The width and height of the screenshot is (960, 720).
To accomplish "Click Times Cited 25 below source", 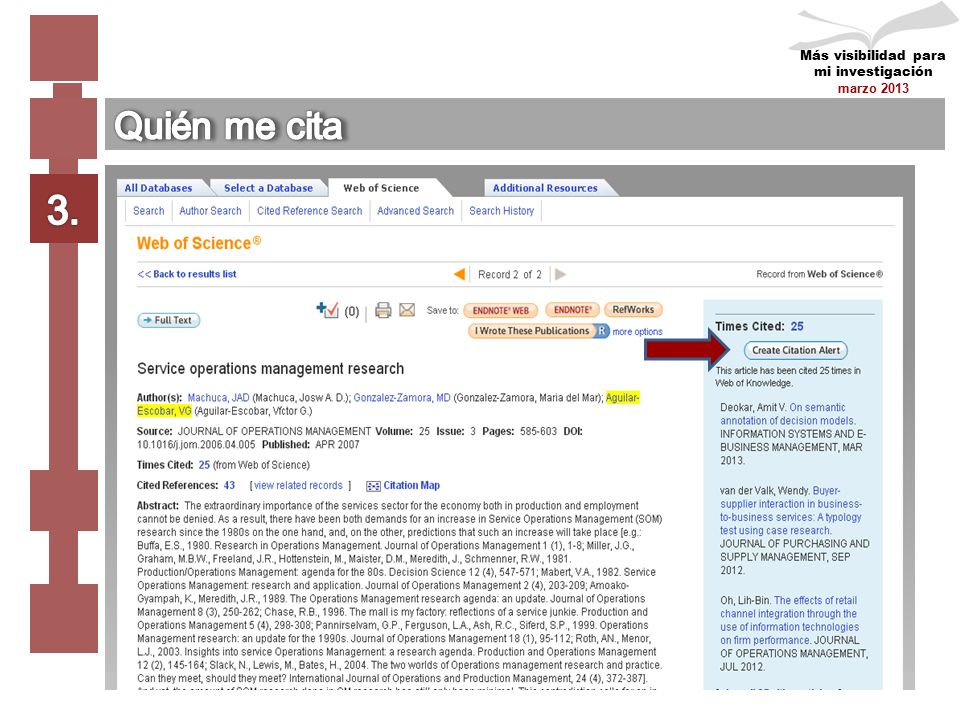I will pyautogui.click(x=204, y=465).
